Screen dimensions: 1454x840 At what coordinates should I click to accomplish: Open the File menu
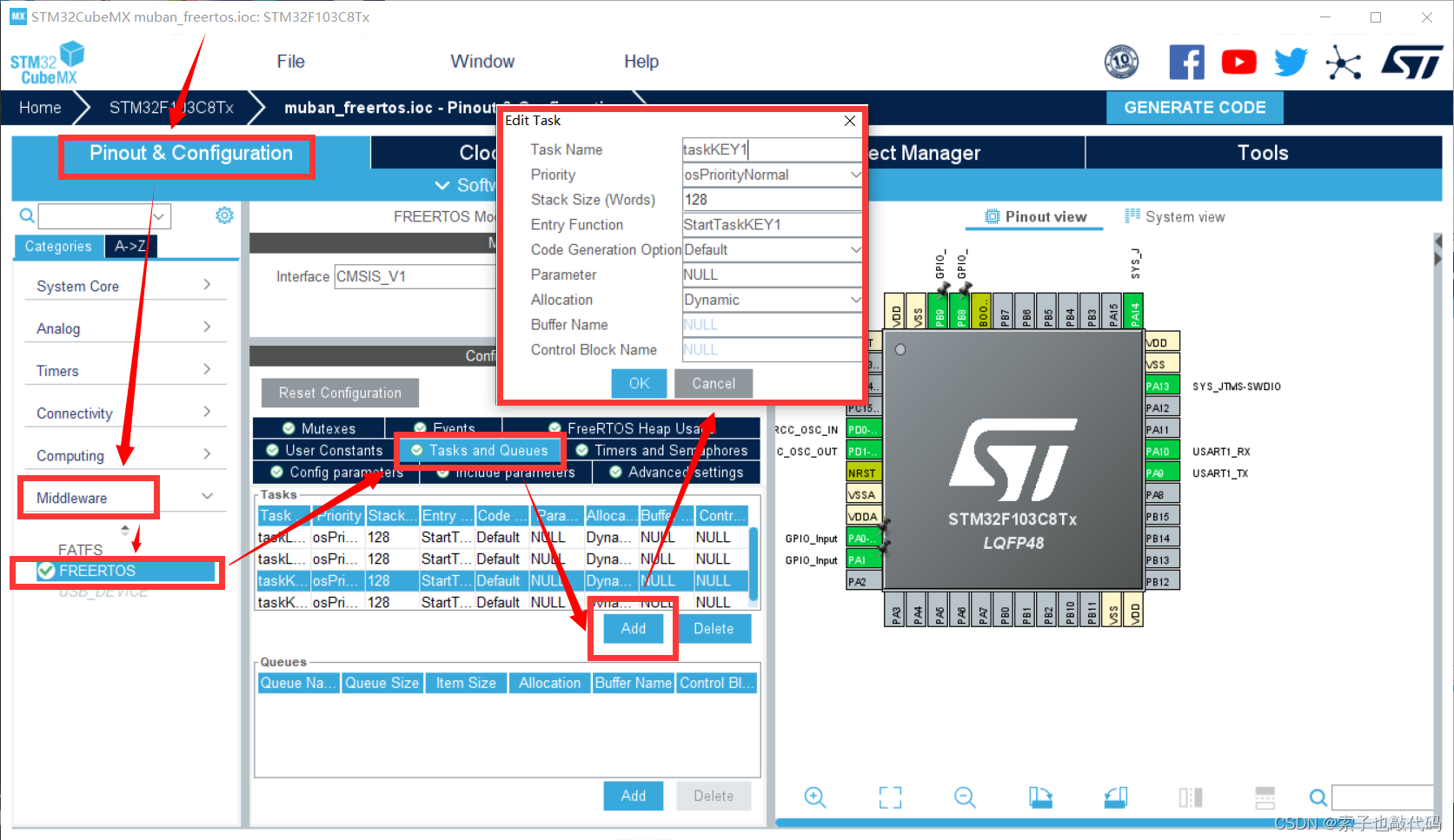pos(290,62)
